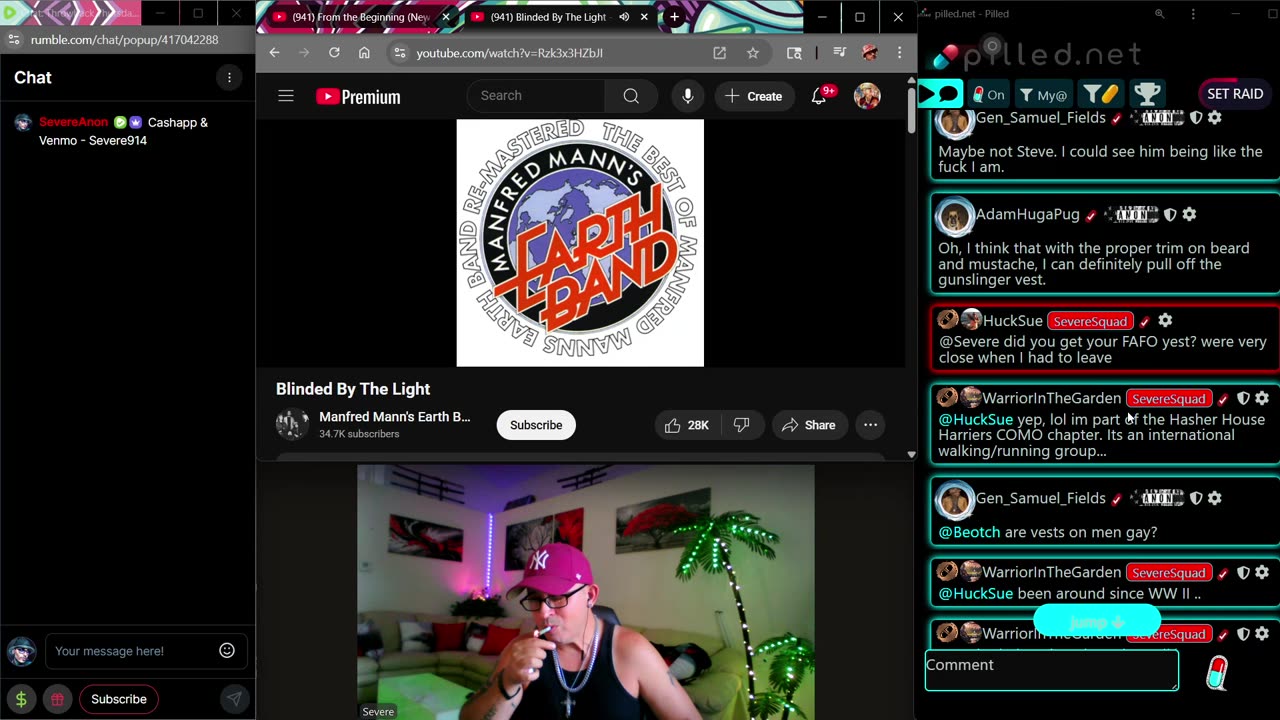Click the Manfred Mann channel avatar
This screenshot has width=1280, height=720.
[x=292, y=425]
